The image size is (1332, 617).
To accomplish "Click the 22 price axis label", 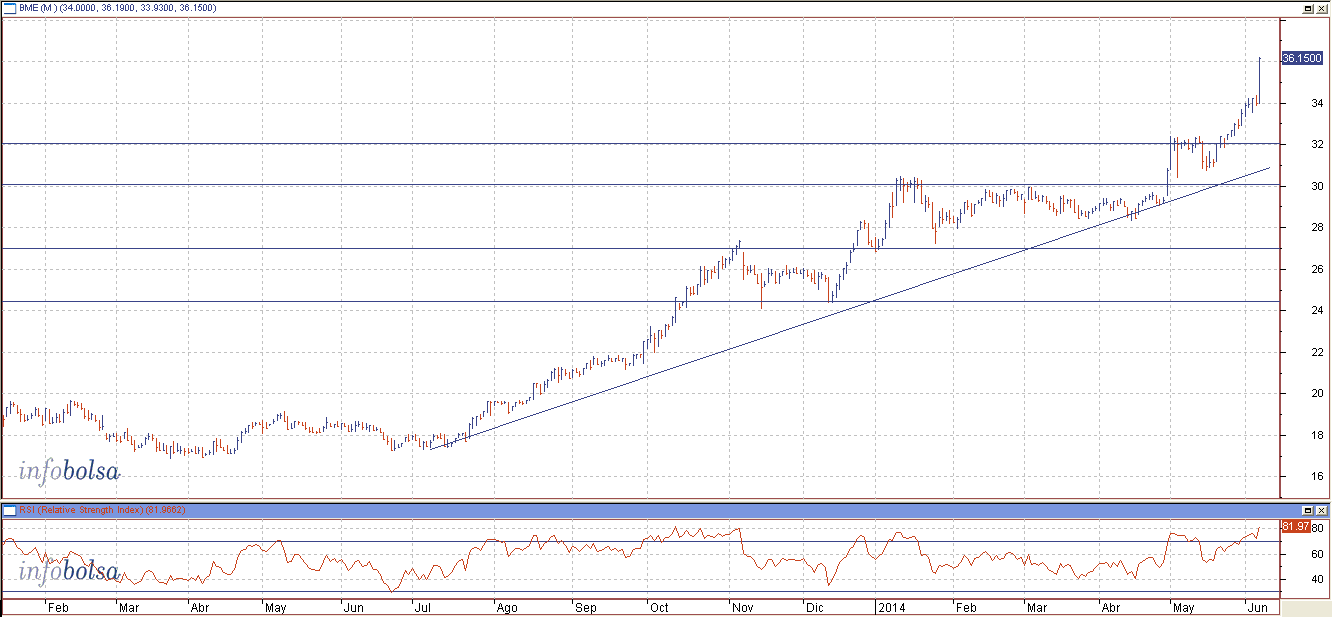I will click(x=1317, y=352).
